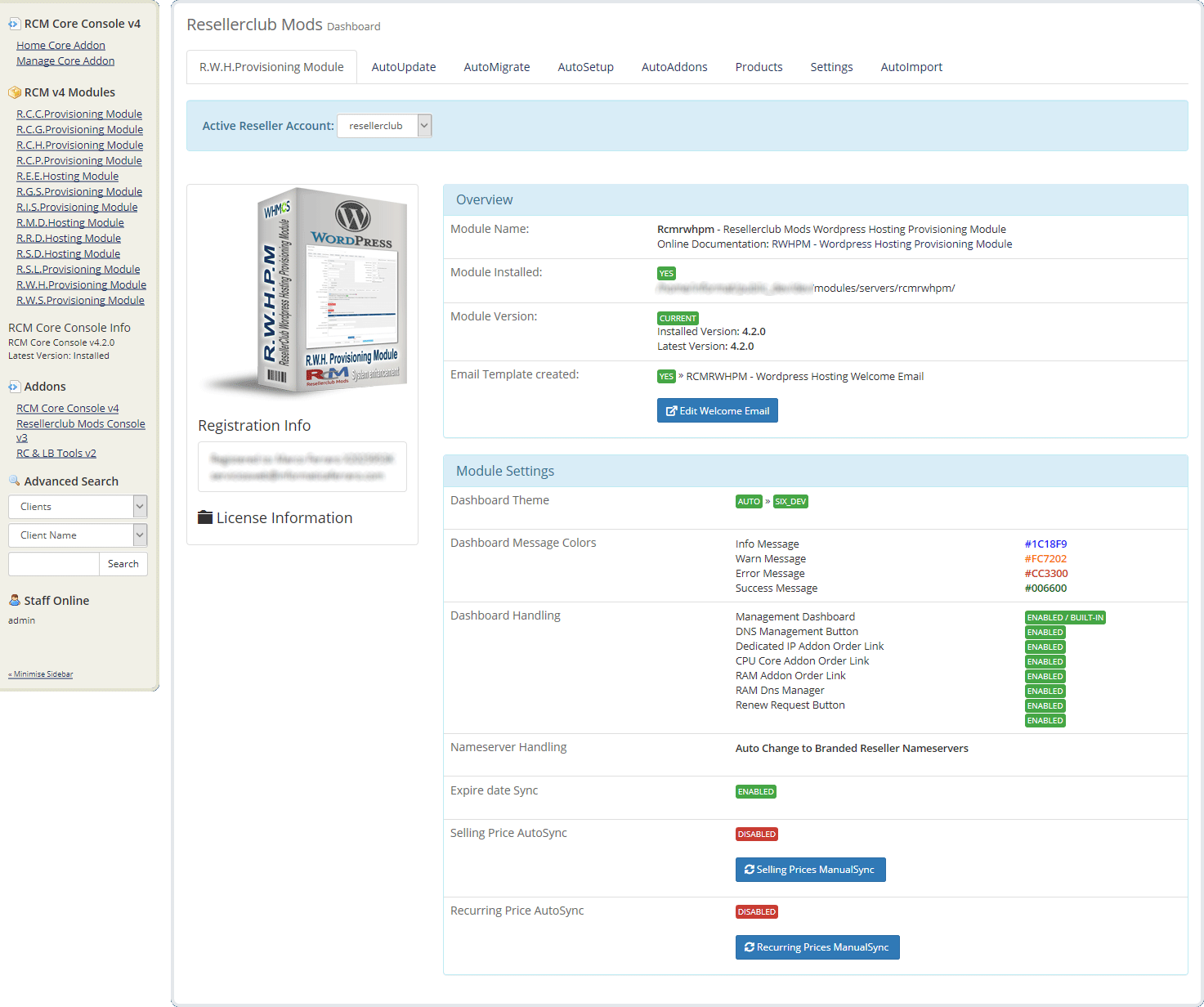Switch to the AutoAddons tab

coord(674,67)
